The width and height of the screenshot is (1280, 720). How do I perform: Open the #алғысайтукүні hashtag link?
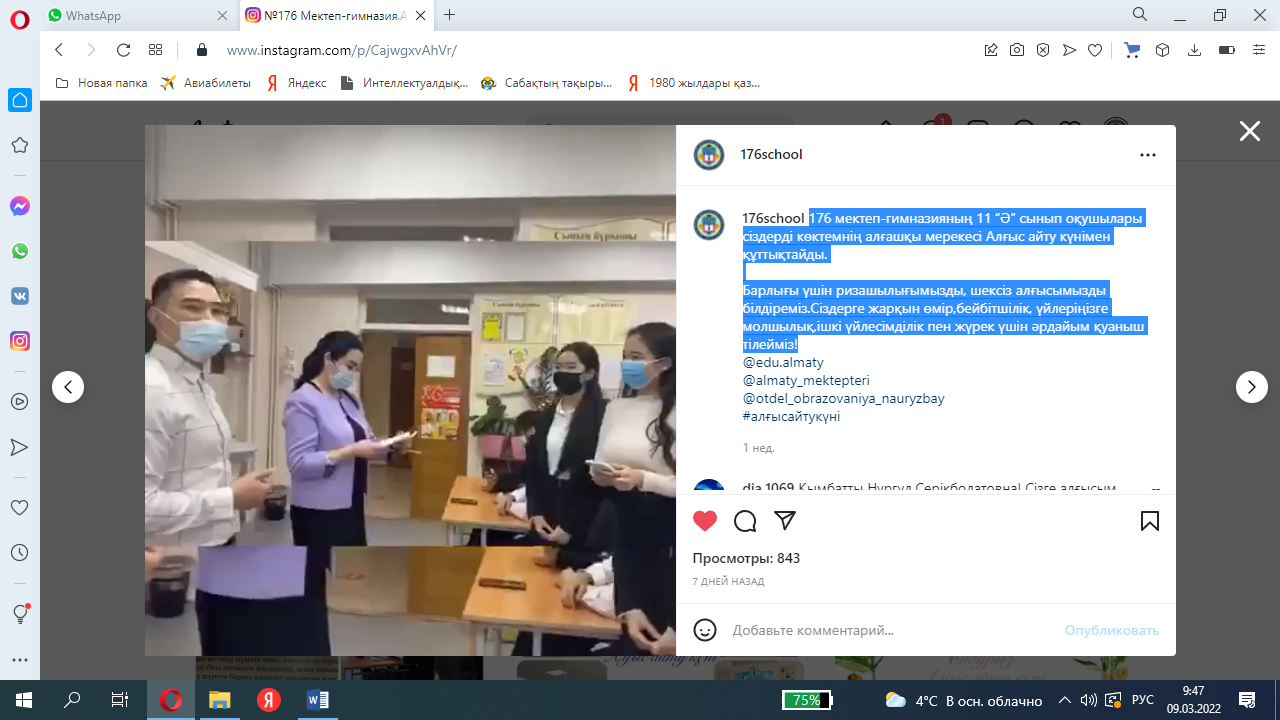[x=791, y=416]
